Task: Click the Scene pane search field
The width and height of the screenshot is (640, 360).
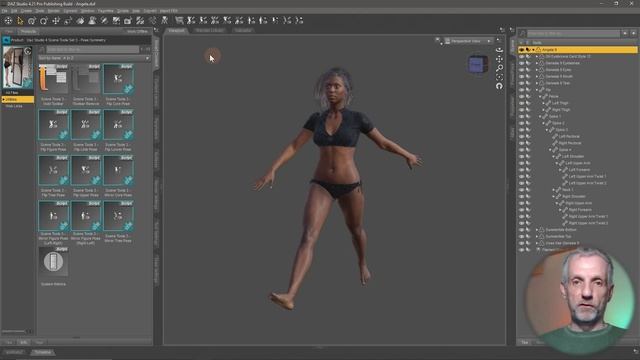Action: [x=573, y=33]
